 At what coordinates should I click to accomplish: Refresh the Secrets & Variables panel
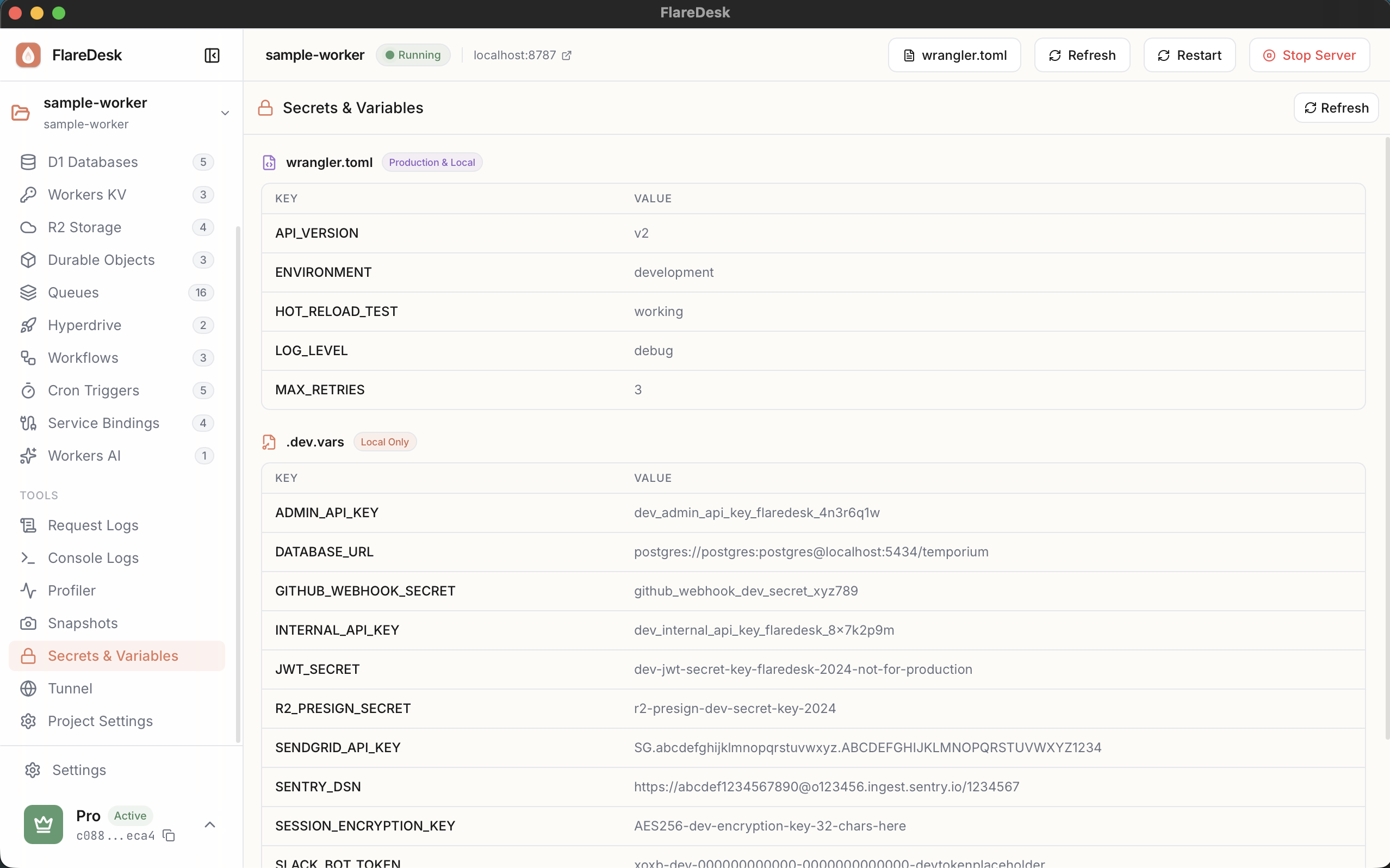(1335, 107)
